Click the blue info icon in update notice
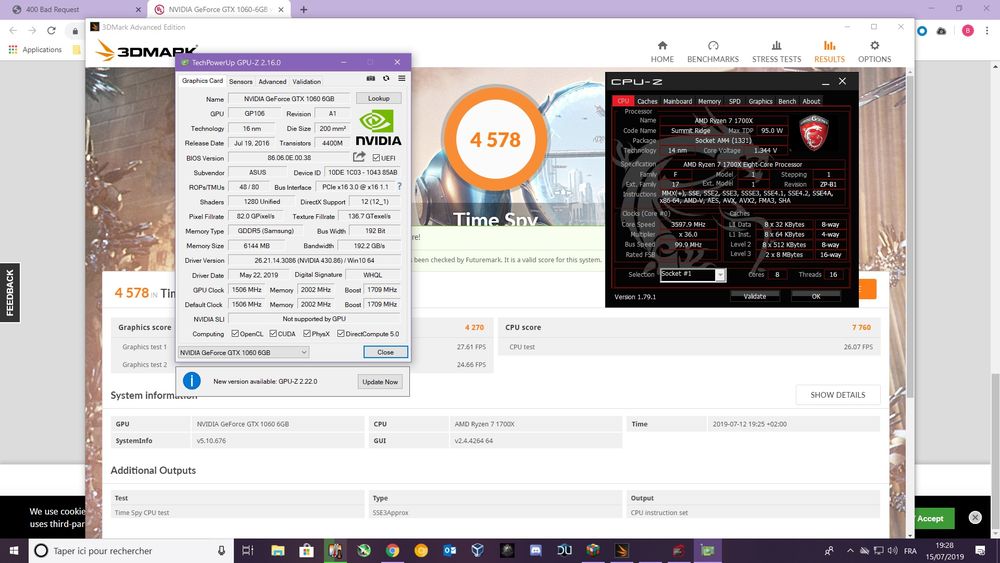This screenshot has width=1000, height=563. [x=191, y=381]
